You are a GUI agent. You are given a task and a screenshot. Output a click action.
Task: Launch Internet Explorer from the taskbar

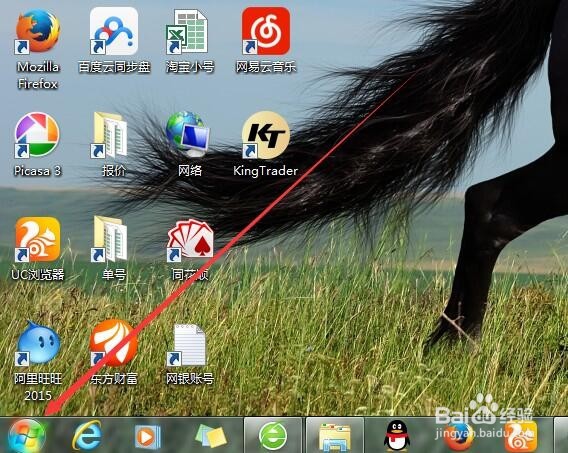pyautogui.click(x=87, y=436)
